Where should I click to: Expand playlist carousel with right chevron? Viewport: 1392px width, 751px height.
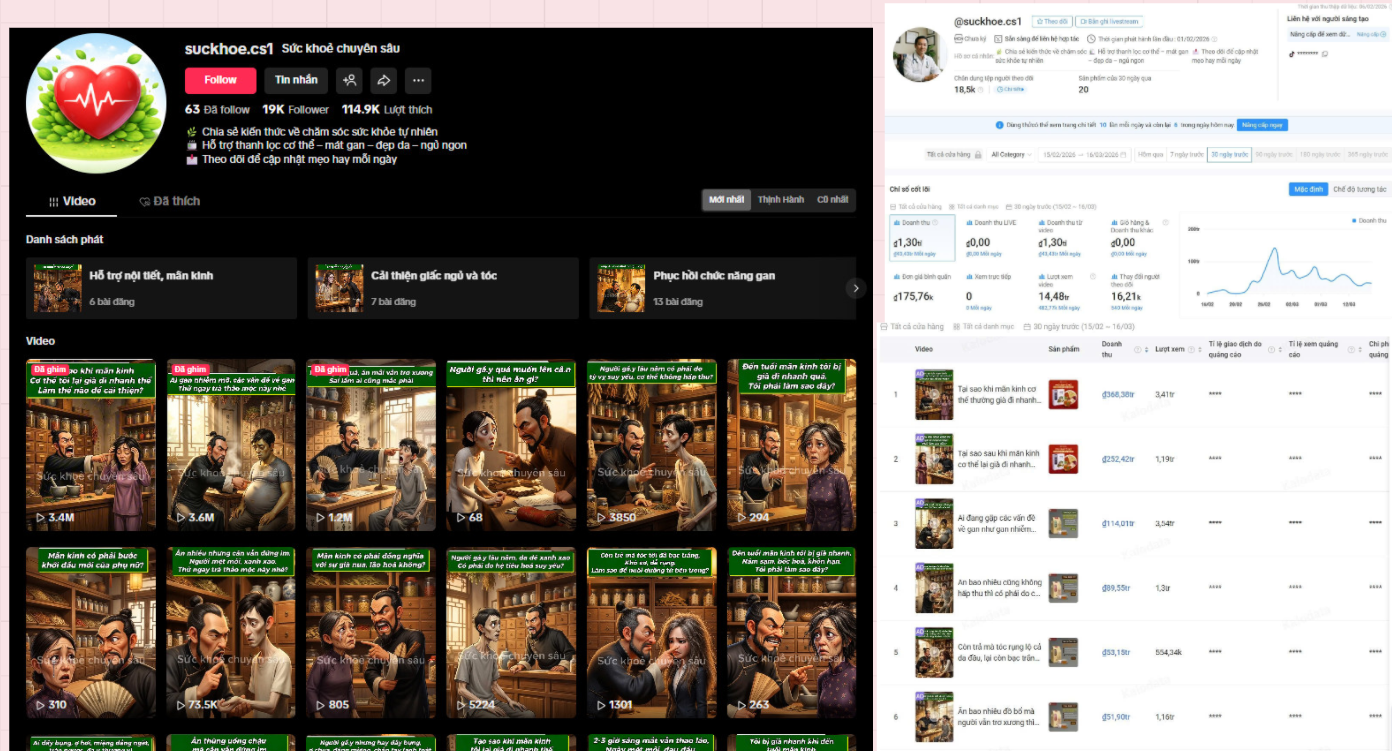[x=856, y=288]
